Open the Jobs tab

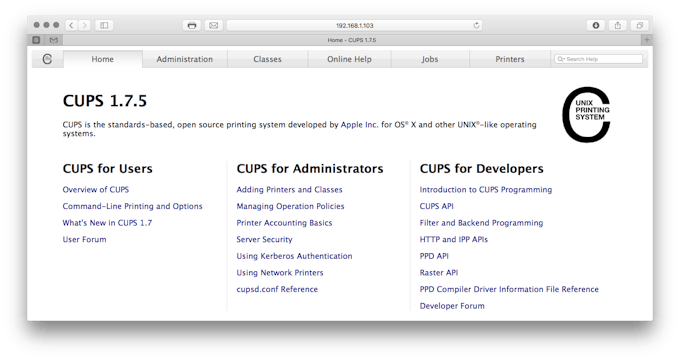(x=430, y=59)
